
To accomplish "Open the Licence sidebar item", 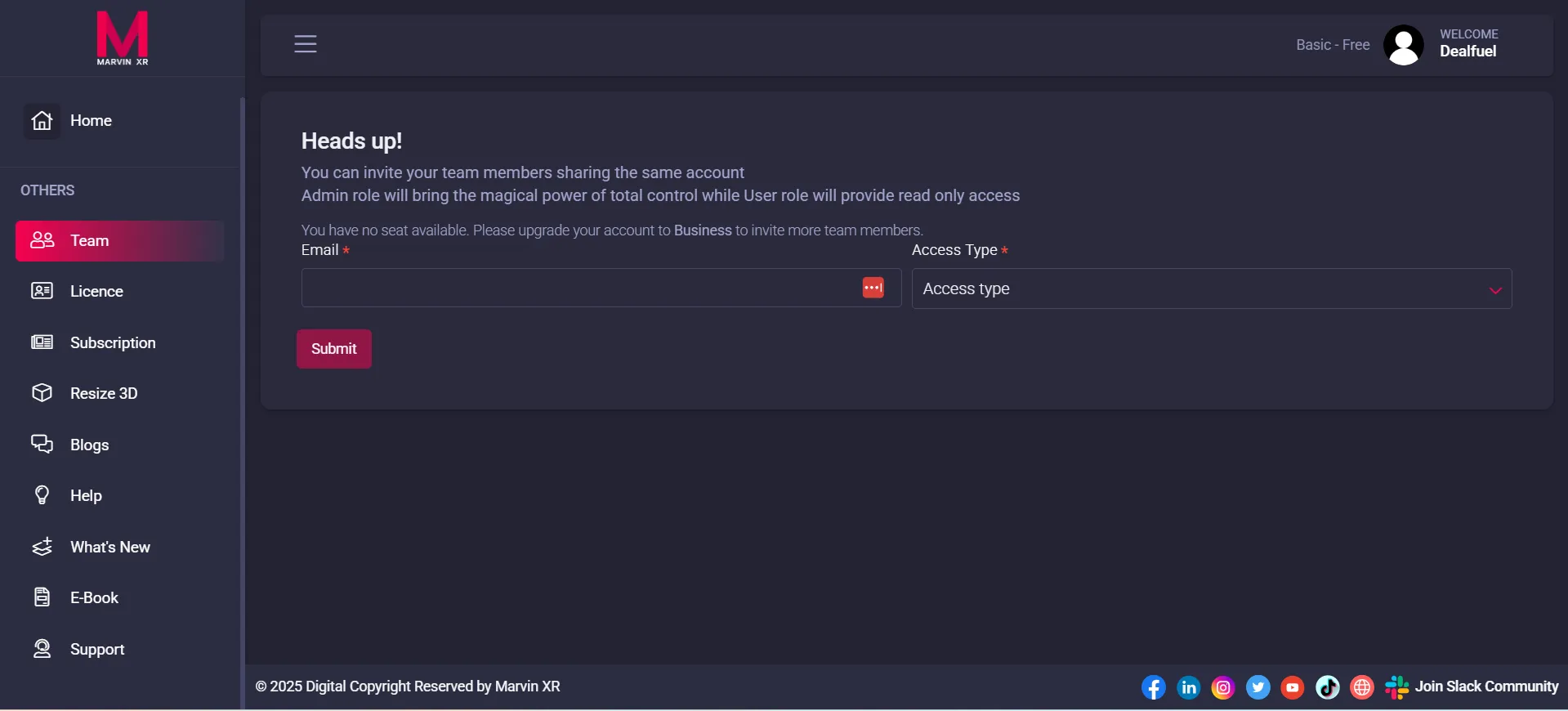I will pos(96,292).
